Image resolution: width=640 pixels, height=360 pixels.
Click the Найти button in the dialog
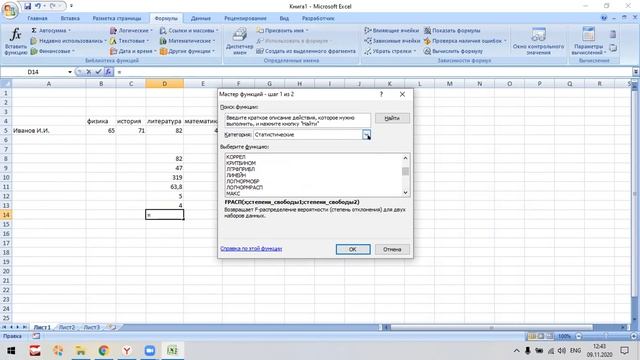[x=392, y=118]
